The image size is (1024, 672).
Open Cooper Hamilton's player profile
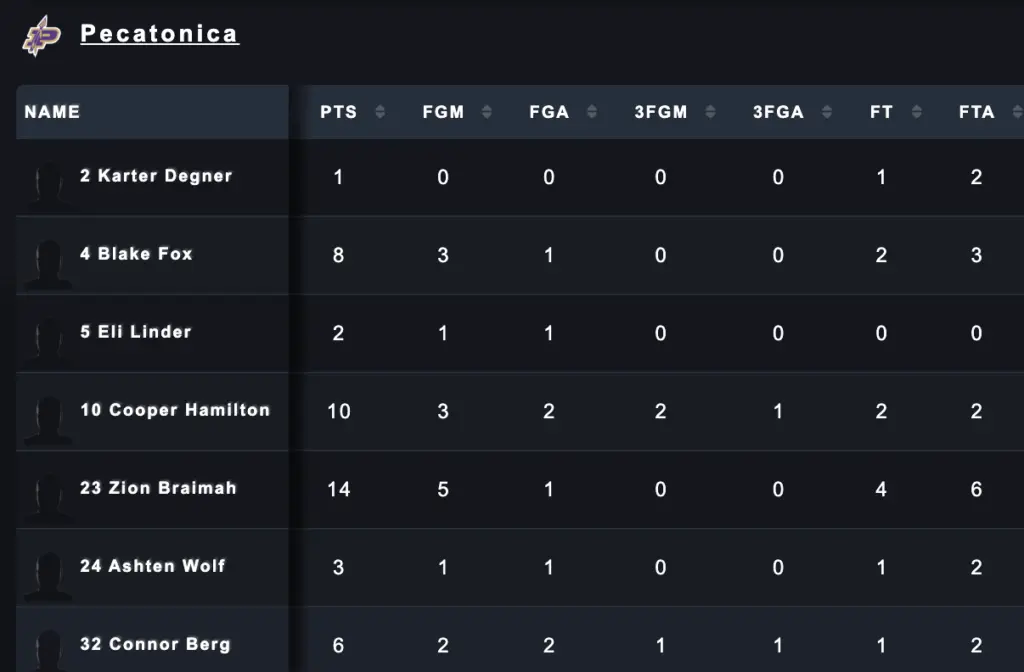click(x=175, y=410)
